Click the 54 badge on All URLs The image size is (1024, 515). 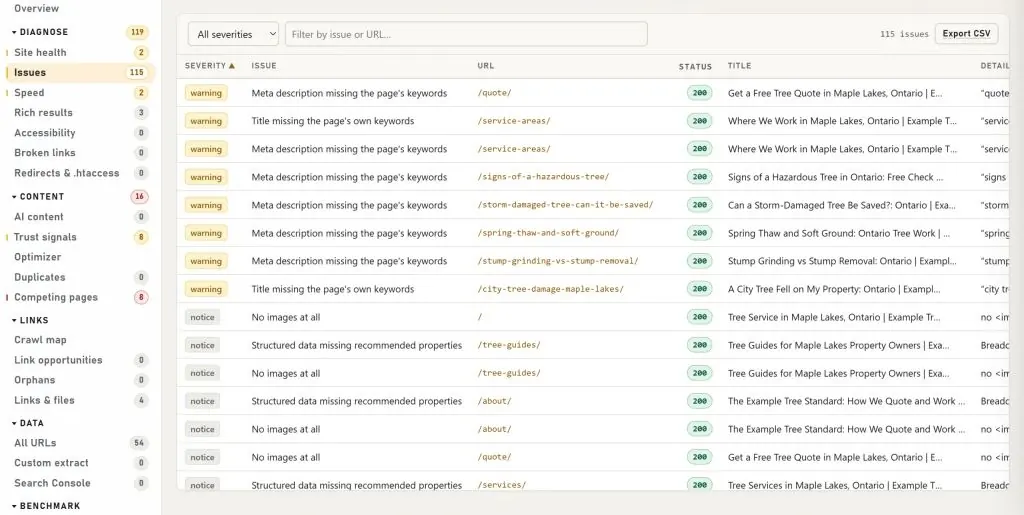click(139, 443)
